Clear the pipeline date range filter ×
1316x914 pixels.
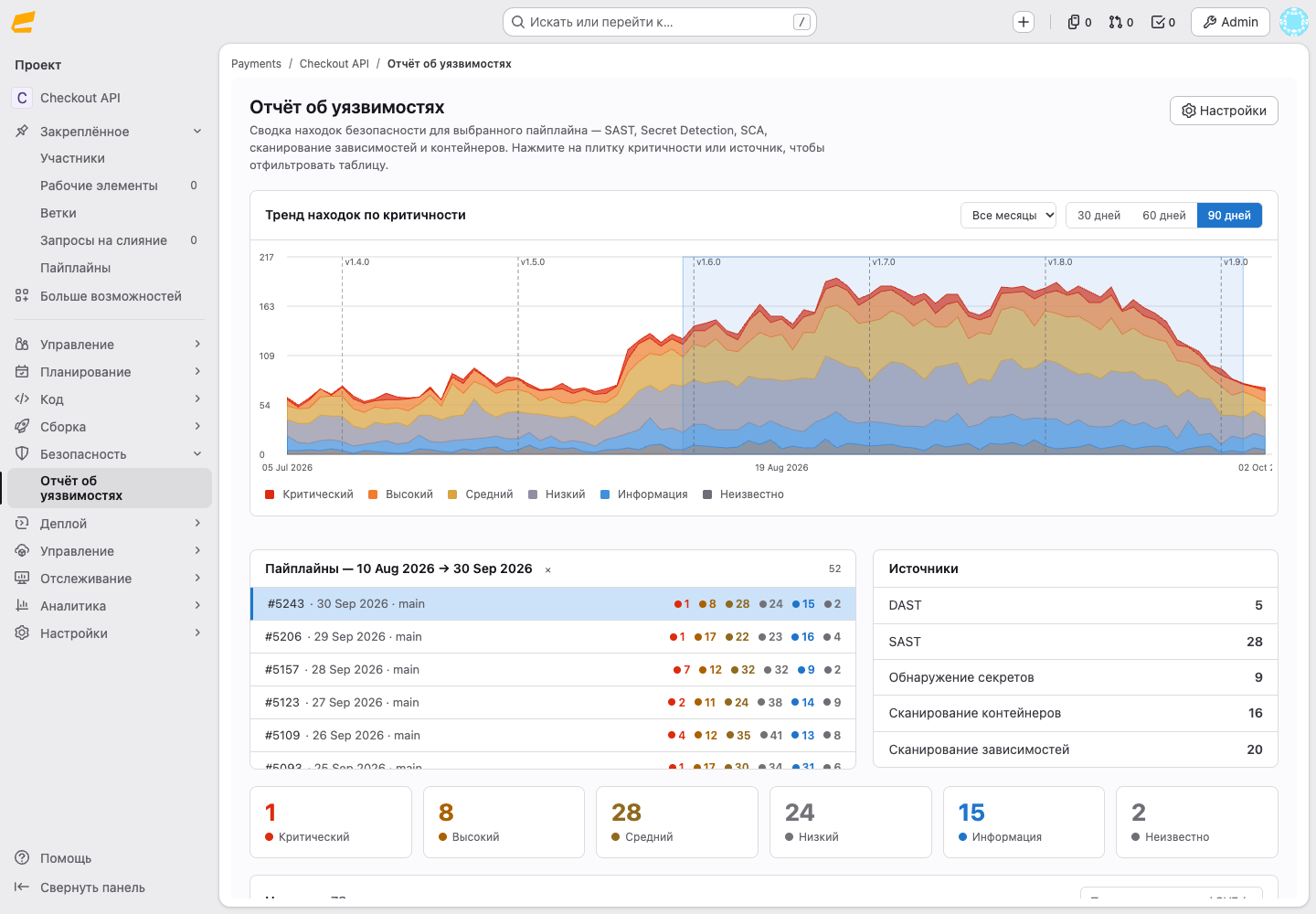(548, 569)
